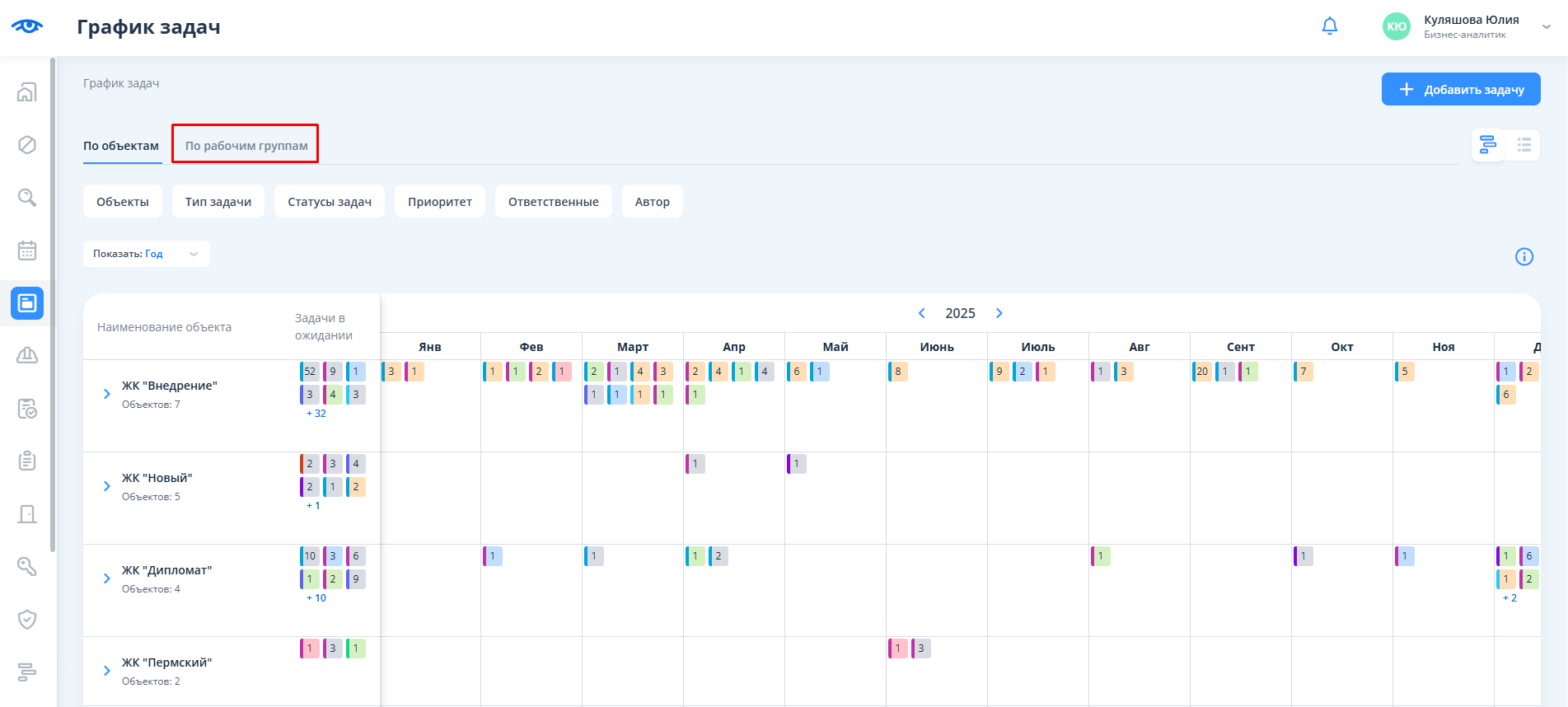The height and width of the screenshot is (707, 1568).
Task: Click the info icon above the chart
Action: (x=1524, y=257)
